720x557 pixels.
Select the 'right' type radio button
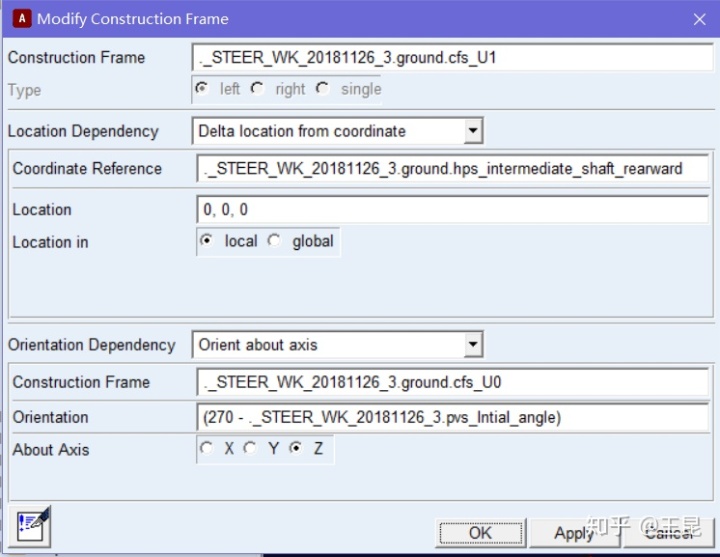pos(257,88)
